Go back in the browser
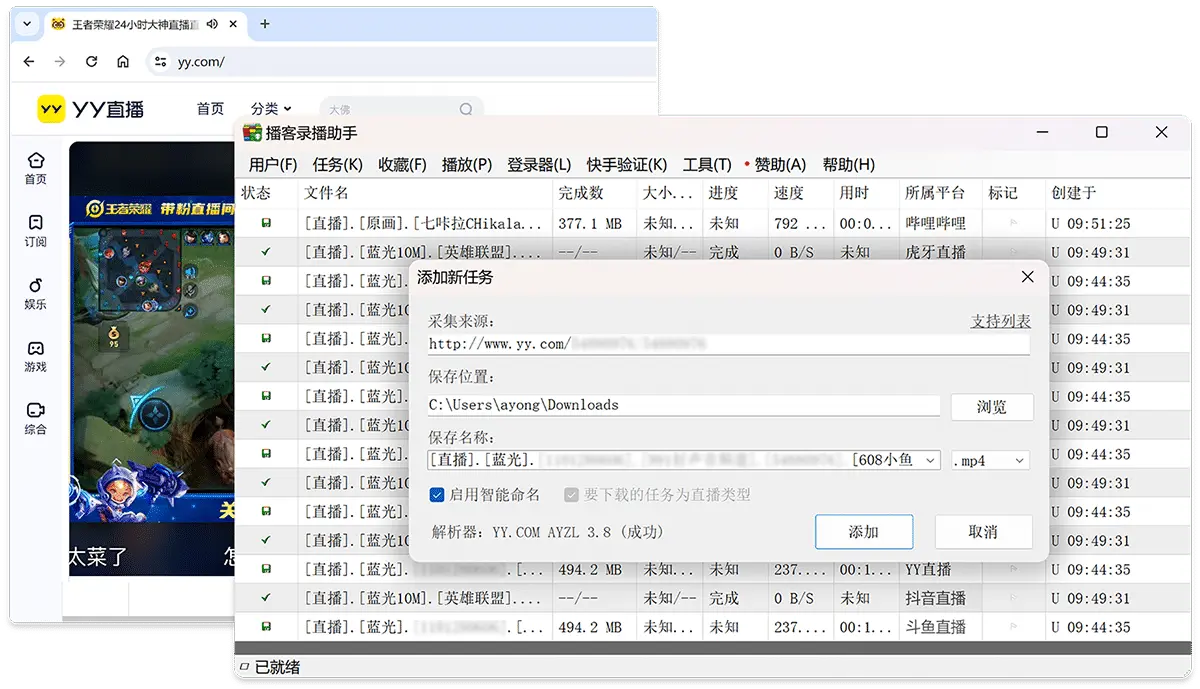Image resolution: width=1200 pixels, height=689 pixels. point(28,62)
